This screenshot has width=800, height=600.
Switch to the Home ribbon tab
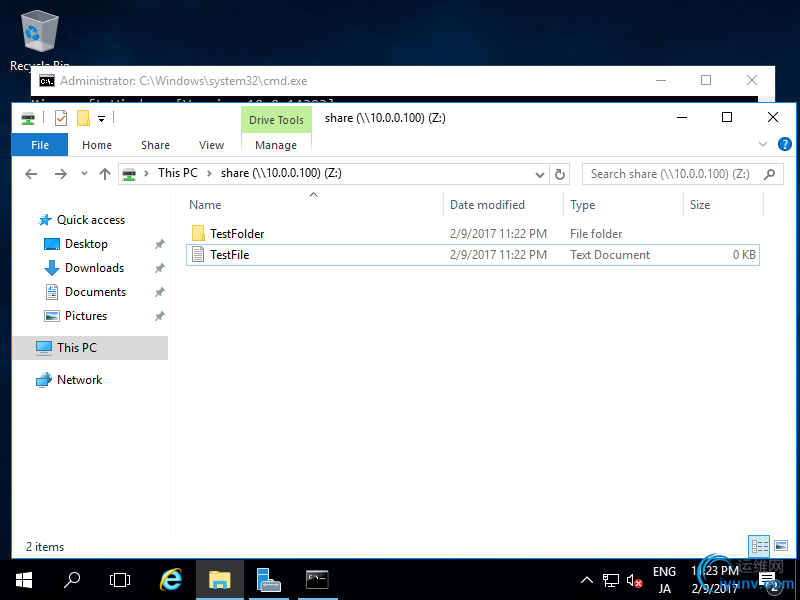[x=97, y=145]
